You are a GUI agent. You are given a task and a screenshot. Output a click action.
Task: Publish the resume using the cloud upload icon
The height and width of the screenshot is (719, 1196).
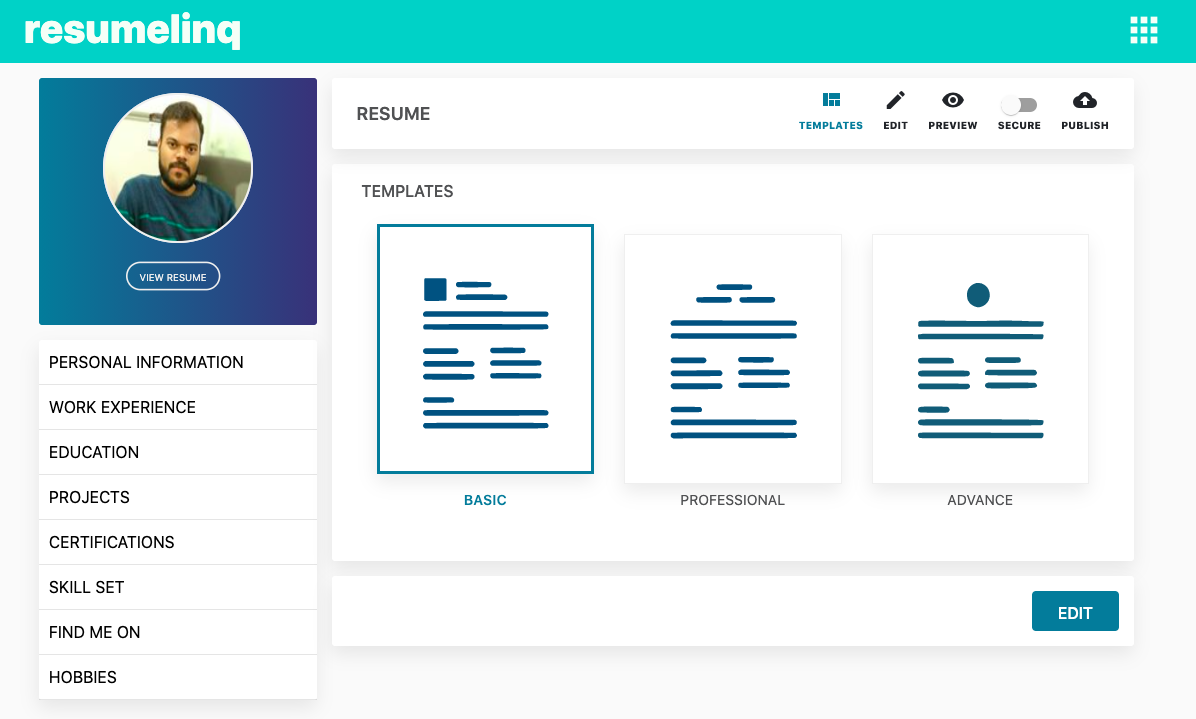pos(1084,99)
